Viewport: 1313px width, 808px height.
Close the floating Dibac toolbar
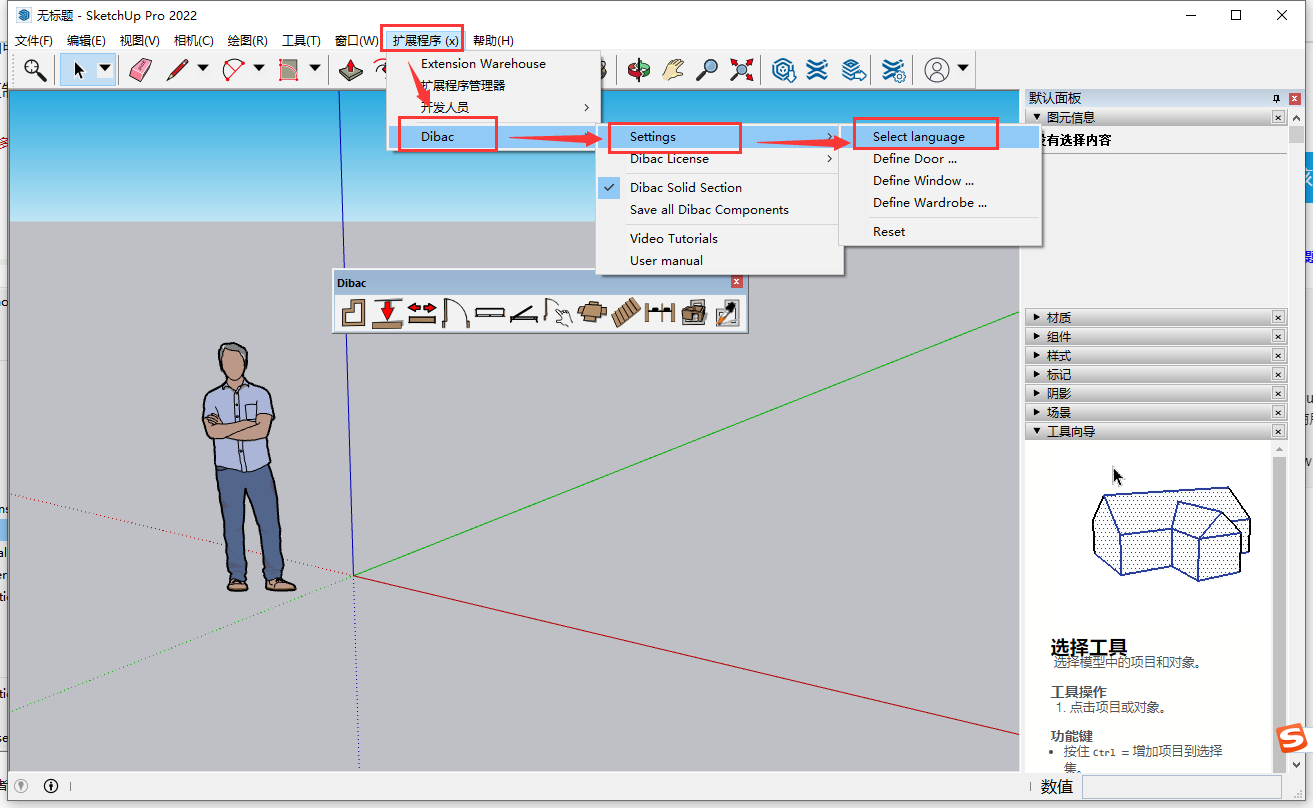click(x=737, y=282)
